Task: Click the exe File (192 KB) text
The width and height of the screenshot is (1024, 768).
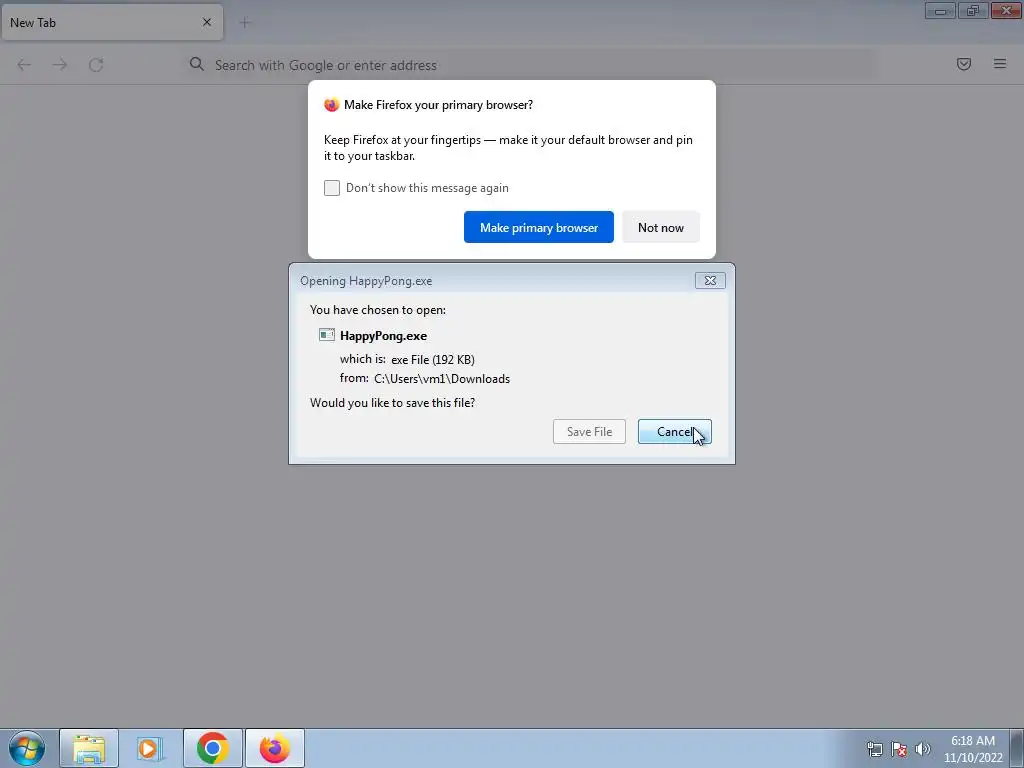Action: [433, 359]
